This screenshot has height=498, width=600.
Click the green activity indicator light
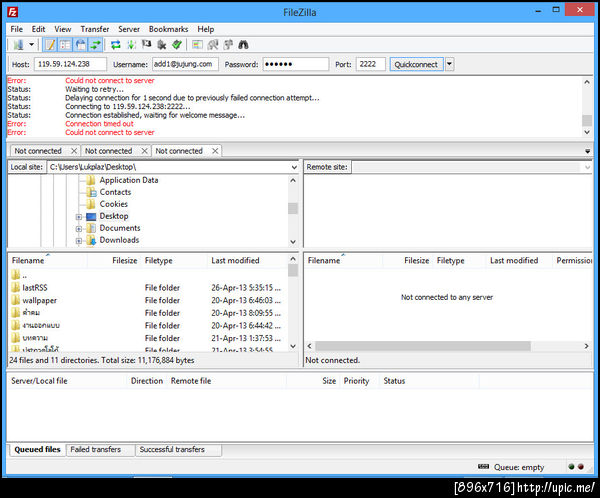(x=571, y=467)
